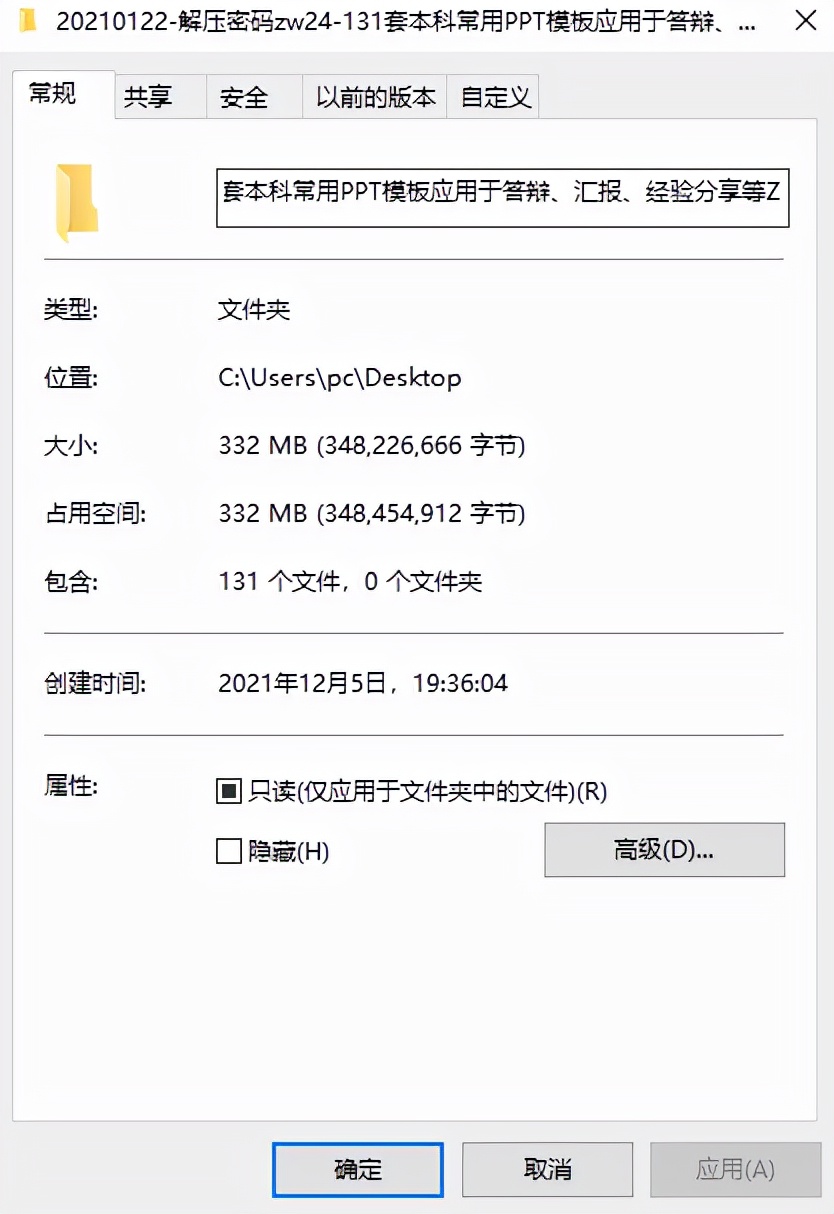The width and height of the screenshot is (834, 1214).
Task: Open the 自定义 tab
Action: tap(495, 97)
